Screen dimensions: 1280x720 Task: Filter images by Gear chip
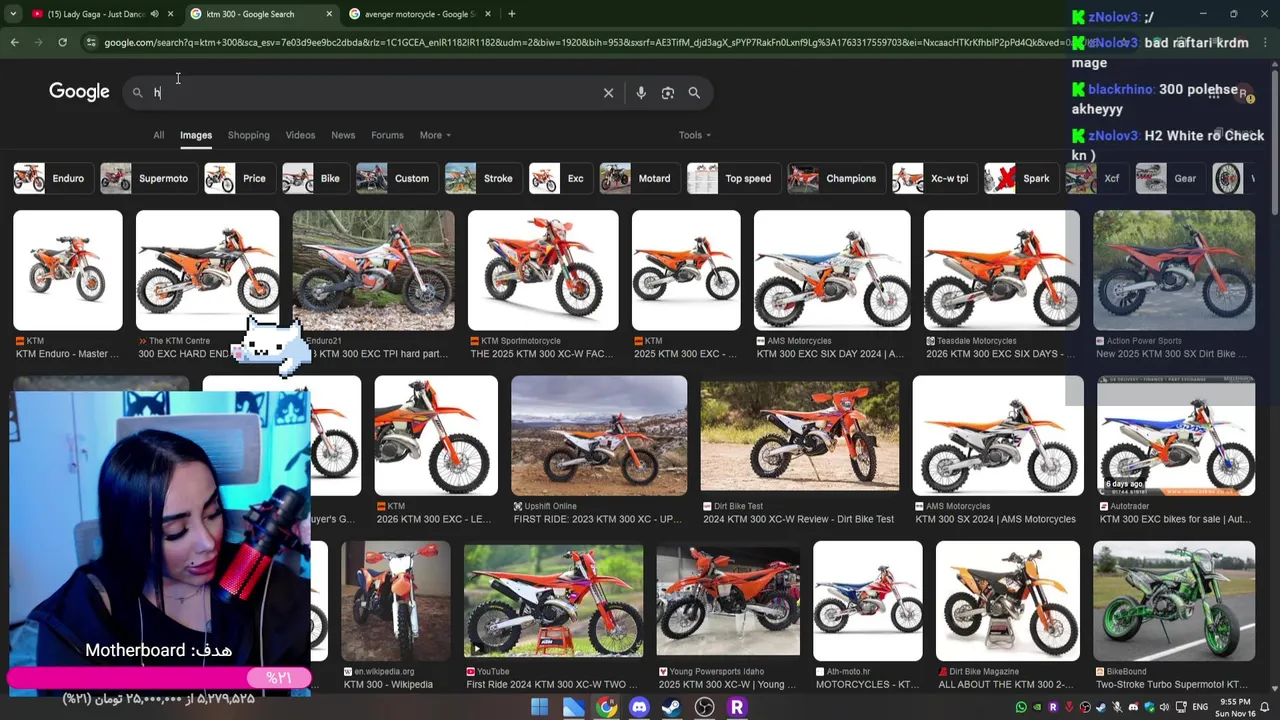tap(1168, 178)
